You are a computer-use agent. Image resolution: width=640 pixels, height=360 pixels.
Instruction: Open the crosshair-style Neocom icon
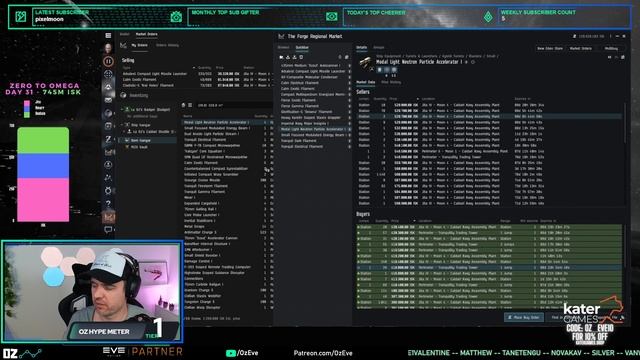coord(108,74)
